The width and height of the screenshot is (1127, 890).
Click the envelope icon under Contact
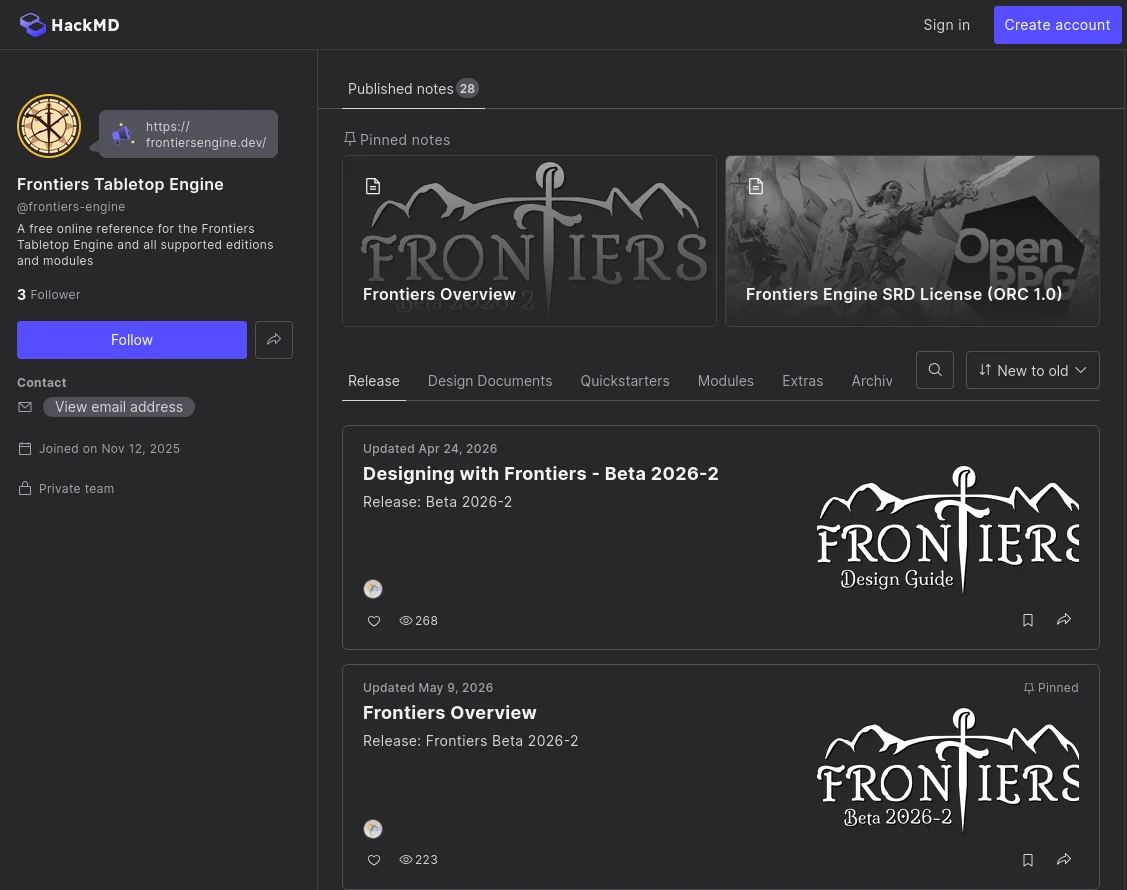(25, 407)
